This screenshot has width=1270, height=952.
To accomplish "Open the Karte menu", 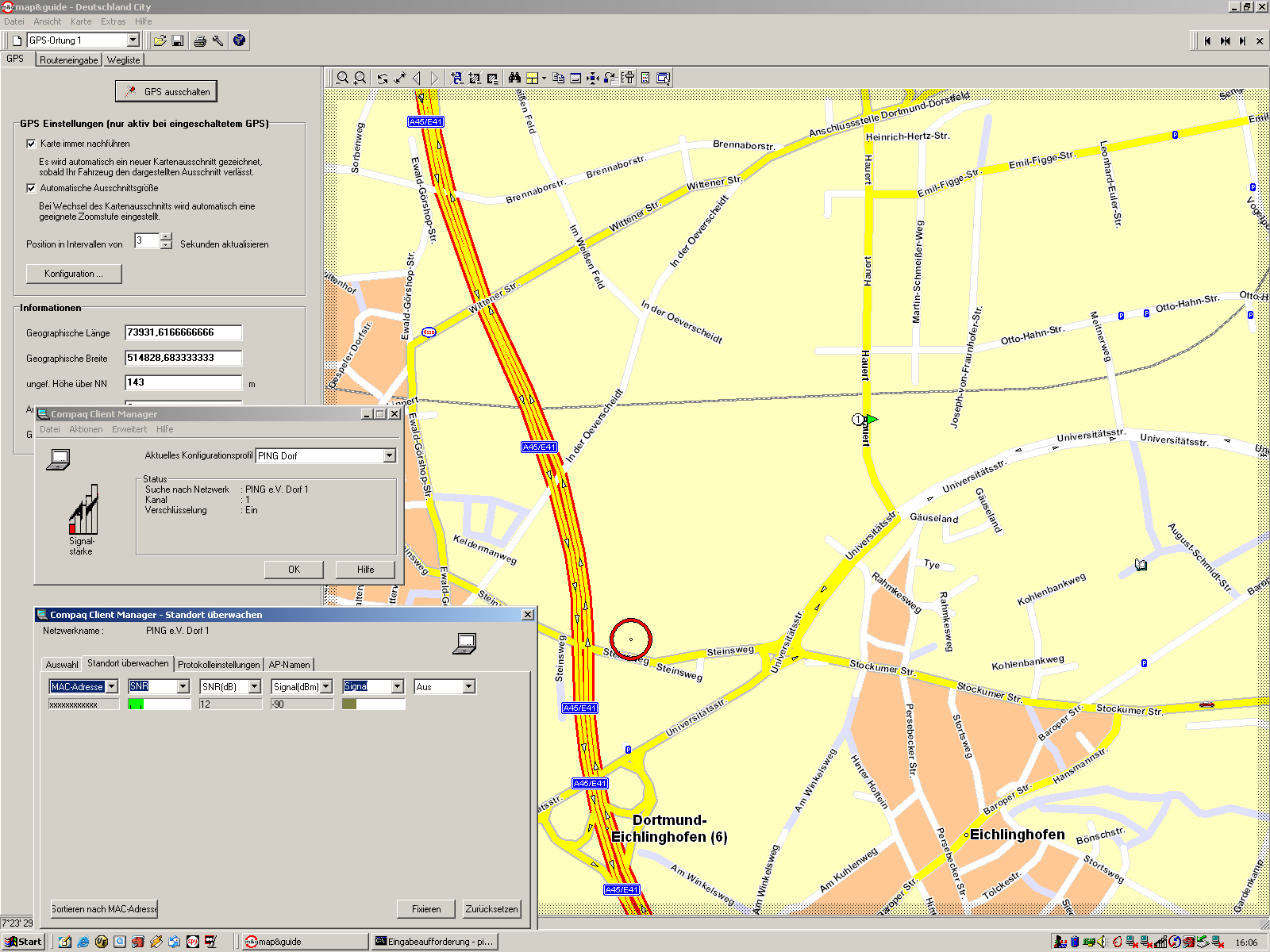I will [x=81, y=21].
